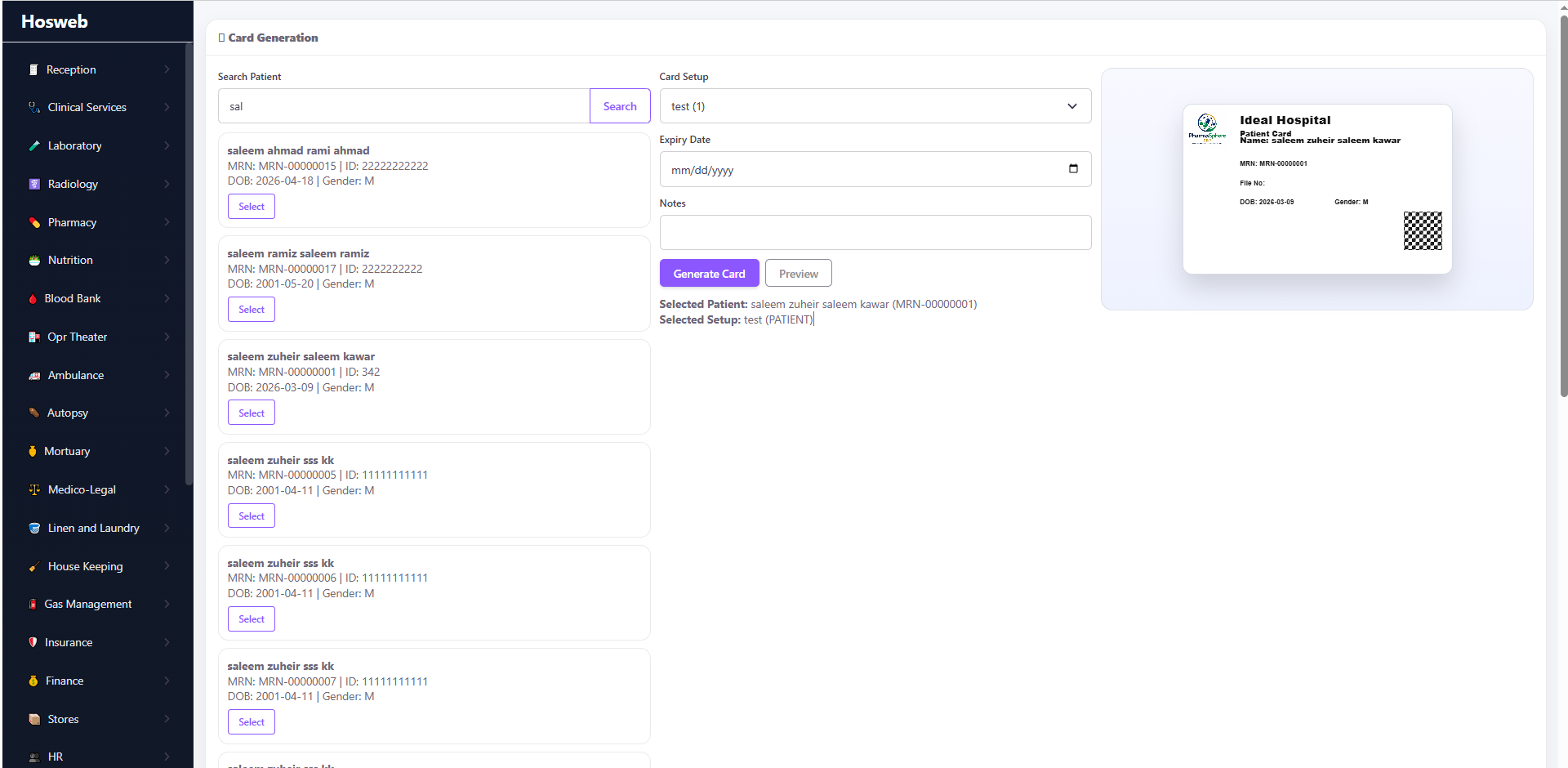
Task: Expand the Finance menu chevron
Action: pos(167,681)
